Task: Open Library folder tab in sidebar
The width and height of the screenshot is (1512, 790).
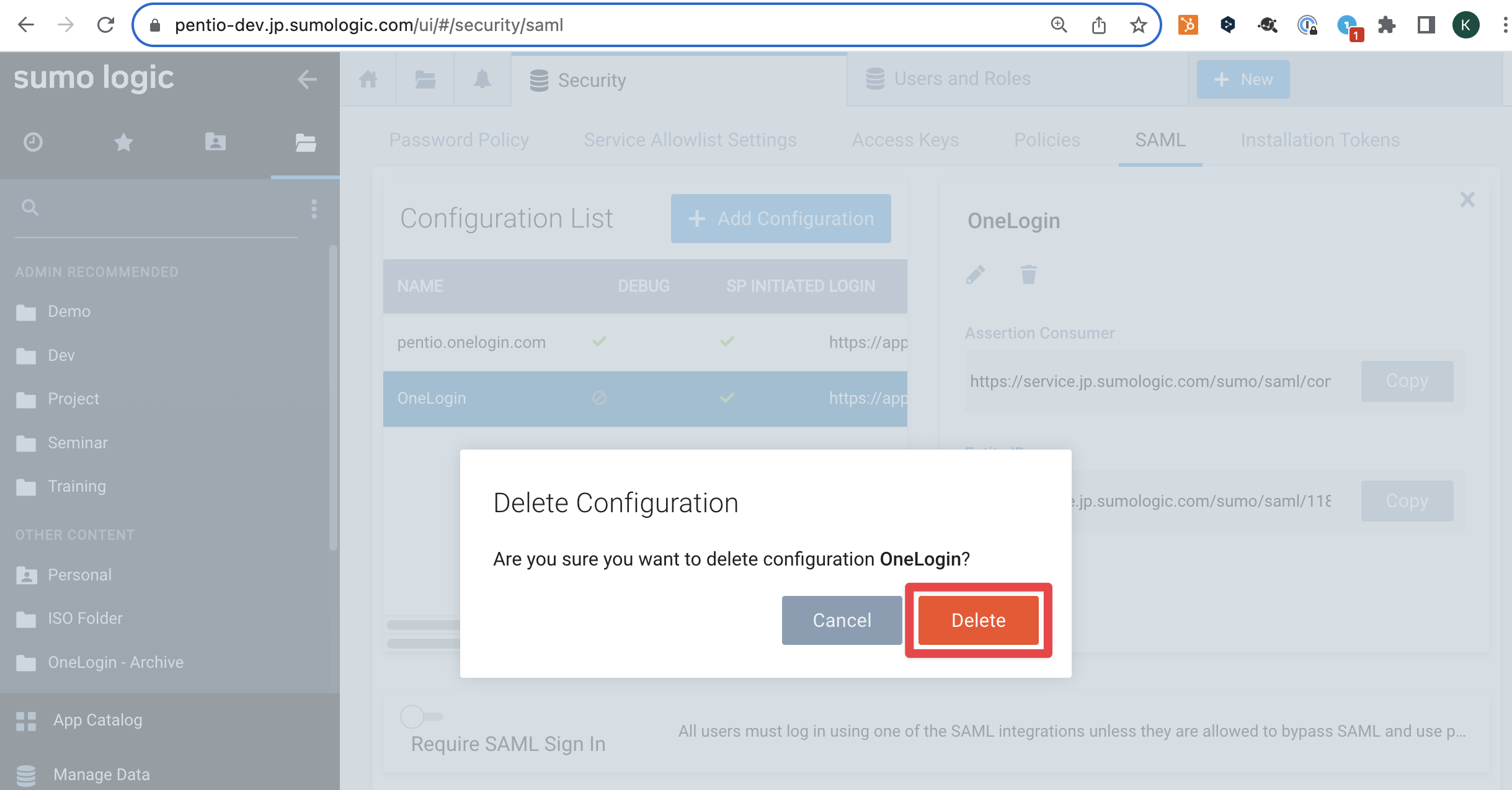Action: tap(306, 142)
